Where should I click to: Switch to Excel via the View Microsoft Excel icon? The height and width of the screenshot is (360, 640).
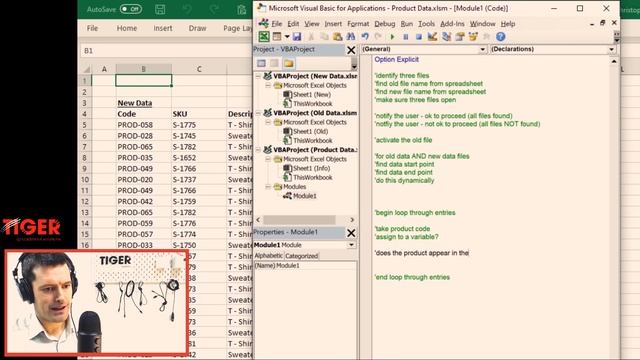[264, 37]
